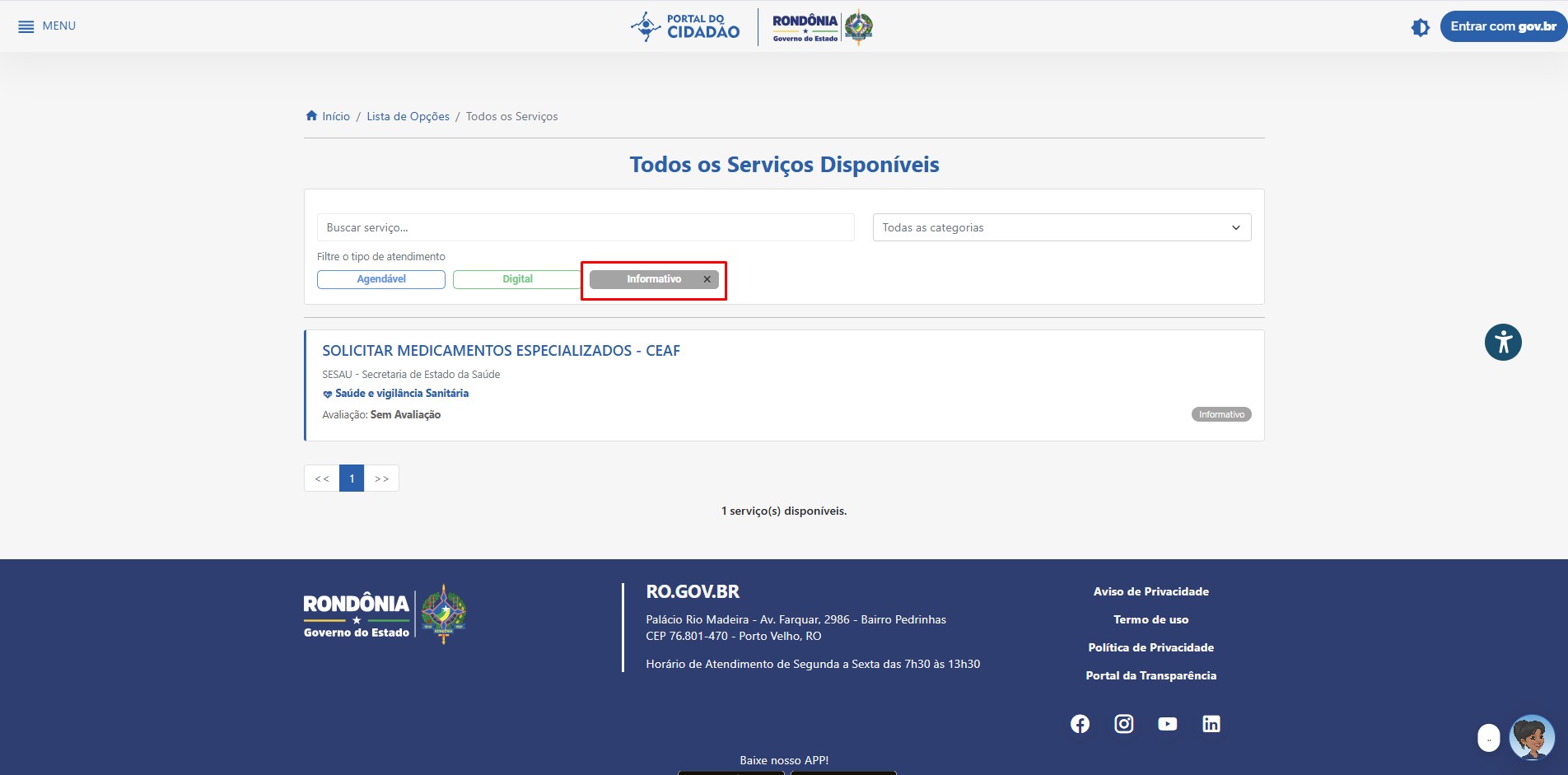This screenshot has width=1568, height=775.
Task: Go to Início breadcrumb
Action: [x=336, y=116]
